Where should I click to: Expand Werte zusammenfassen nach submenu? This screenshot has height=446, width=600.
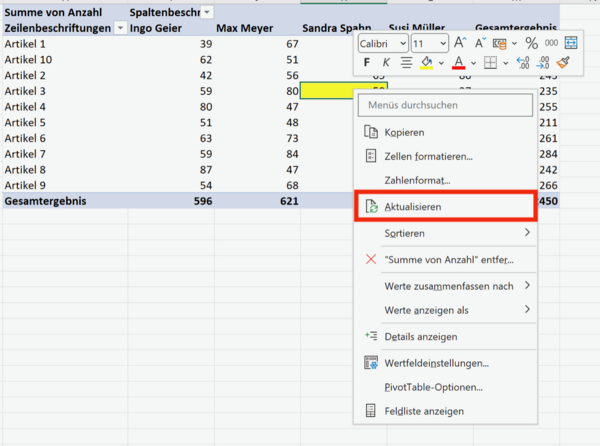(x=445, y=286)
